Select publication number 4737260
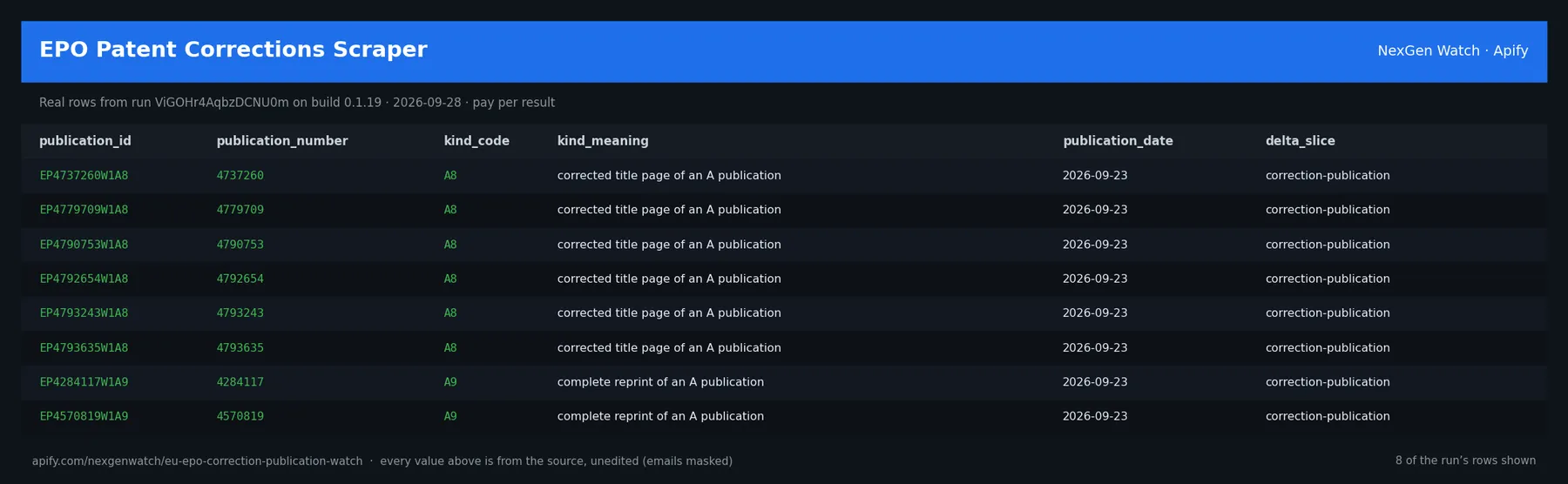Viewport: 1568px width, 484px height. click(x=240, y=176)
